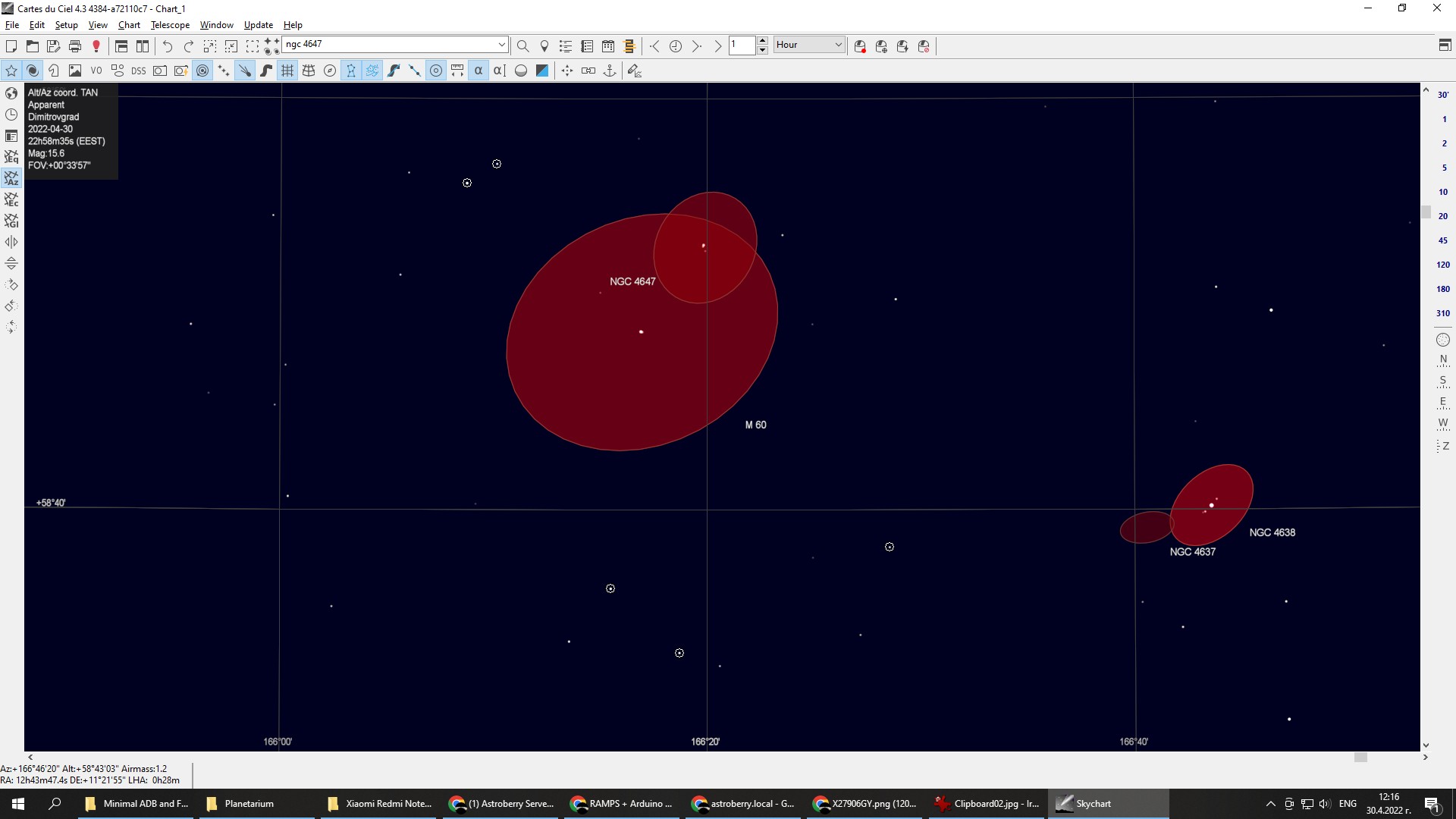Decrease the time step value
The height and width of the screenshot is (819, 1456).
(762, 49)
